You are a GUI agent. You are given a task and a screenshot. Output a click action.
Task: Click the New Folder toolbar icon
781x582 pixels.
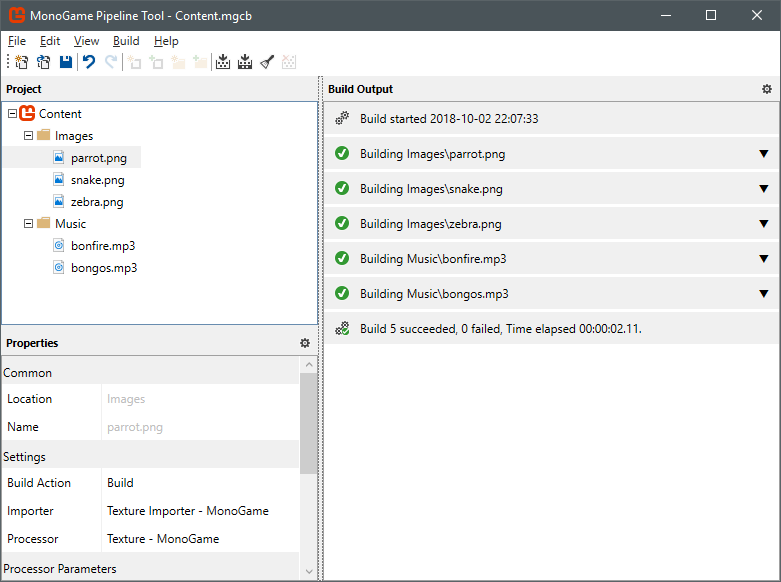[178, 62]
